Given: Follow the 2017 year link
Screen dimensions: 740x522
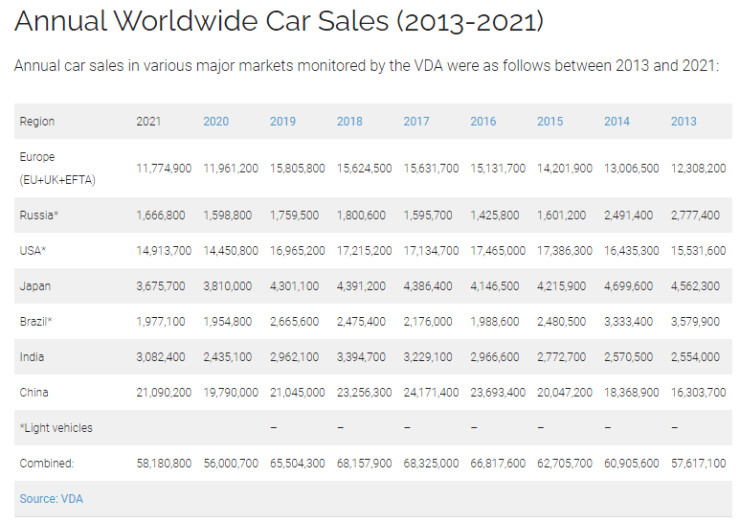Looking at the screenshot, I should (416, 121).
